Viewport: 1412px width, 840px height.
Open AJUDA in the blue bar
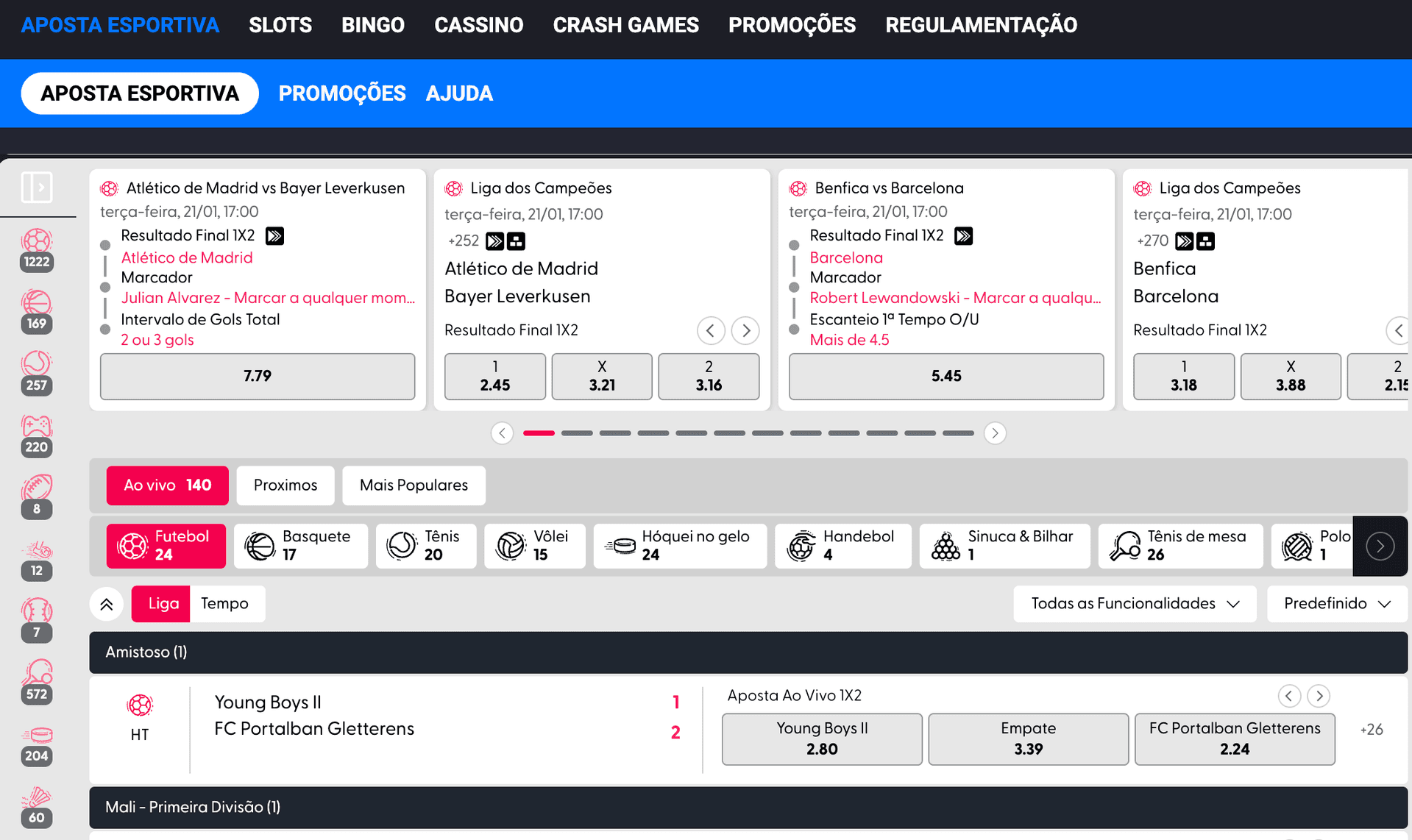460,93
